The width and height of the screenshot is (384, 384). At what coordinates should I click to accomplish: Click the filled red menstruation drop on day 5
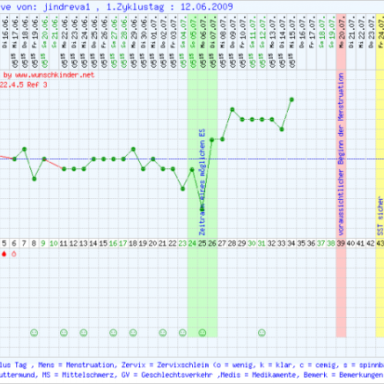pos(4,254)
